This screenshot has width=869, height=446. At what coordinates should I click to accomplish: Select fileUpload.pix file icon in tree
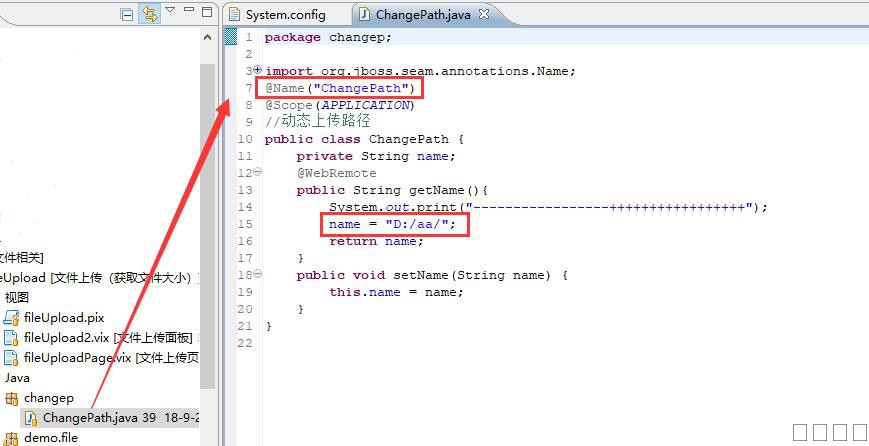coord(12,318)
